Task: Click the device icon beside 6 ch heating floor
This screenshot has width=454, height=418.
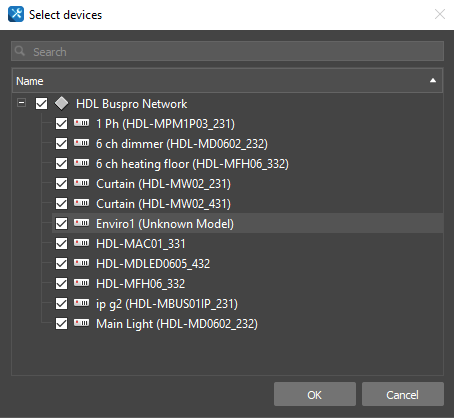Action: tap(81, 163)
